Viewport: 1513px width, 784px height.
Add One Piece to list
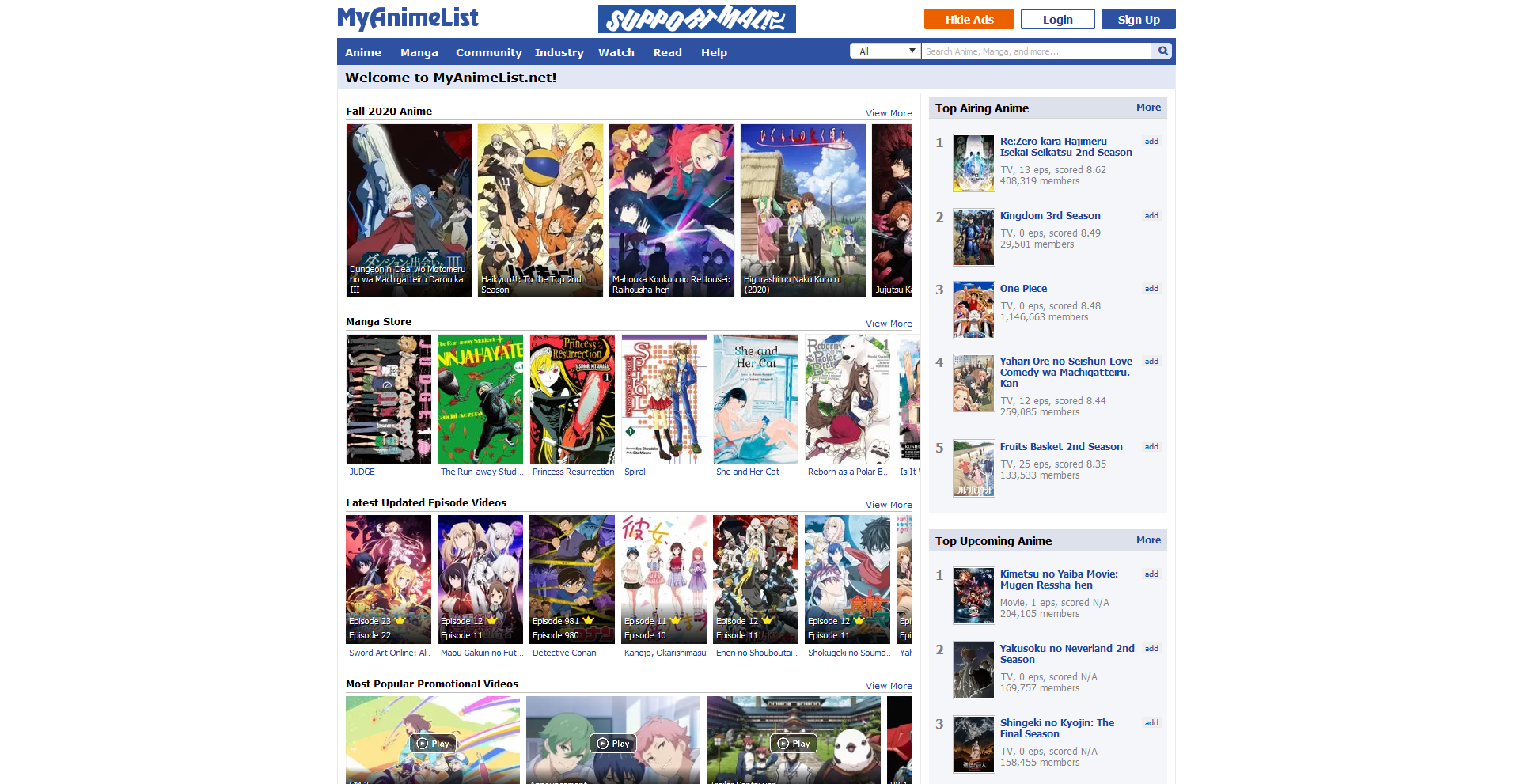pyautogui.click(x=1151, y=289)
